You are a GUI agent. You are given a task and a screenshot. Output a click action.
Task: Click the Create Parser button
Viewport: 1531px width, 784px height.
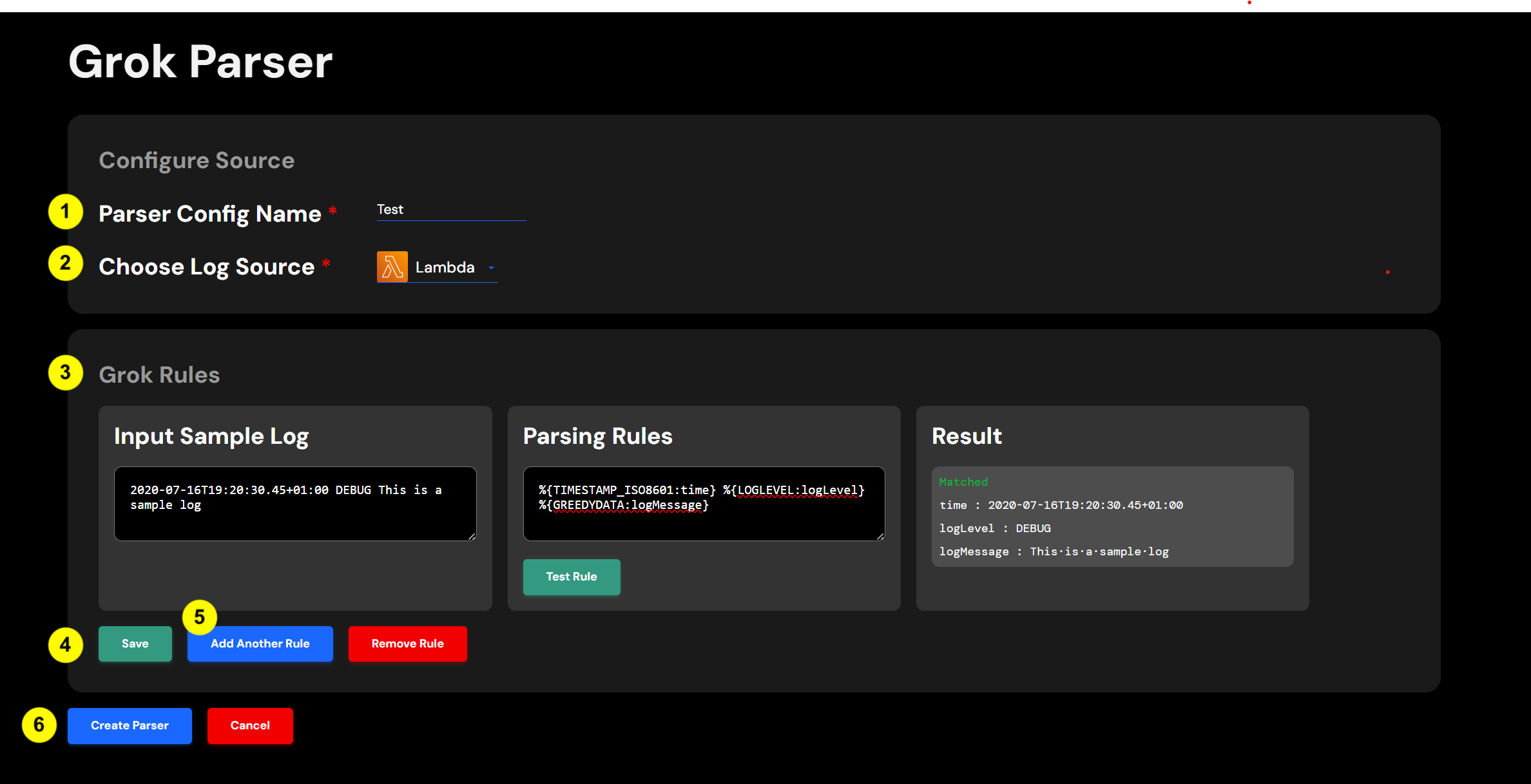(130, 725)
